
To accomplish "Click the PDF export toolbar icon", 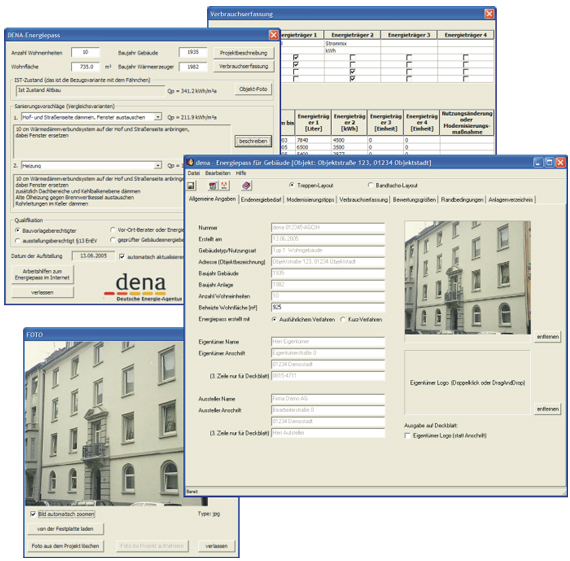I will (224, 186).
